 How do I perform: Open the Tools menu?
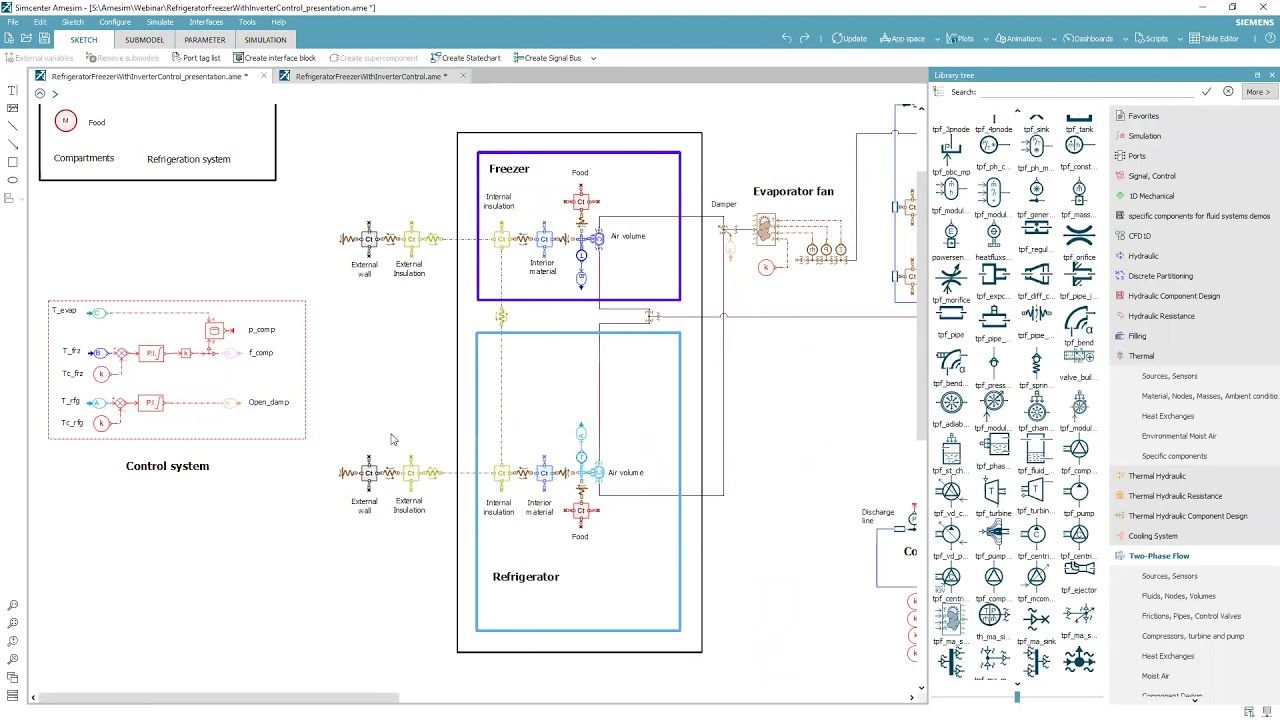(x=247, y=22)
